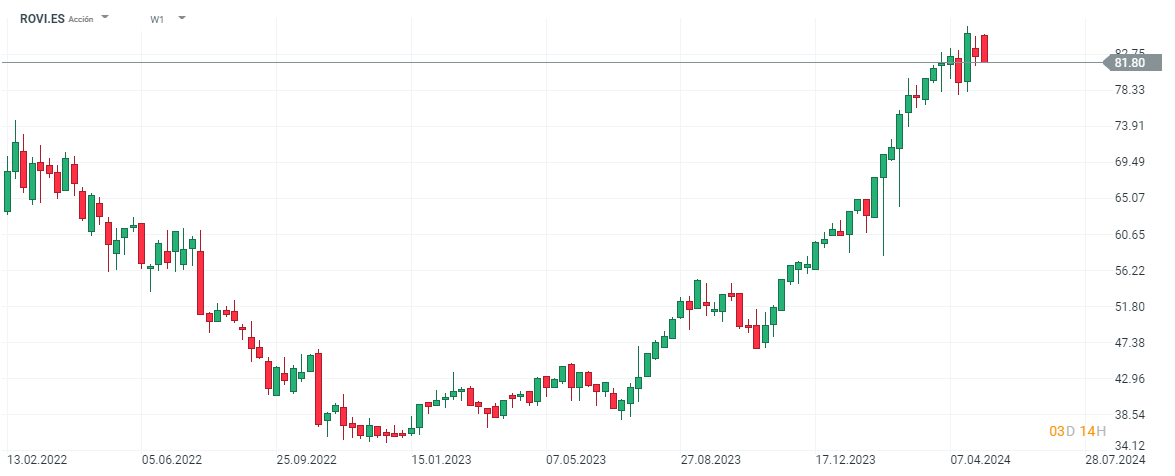Select the 15.01.2023 time axis marker
This screenshot has width=1175, height=476.
pyautogui.click(x=441, y=460)
